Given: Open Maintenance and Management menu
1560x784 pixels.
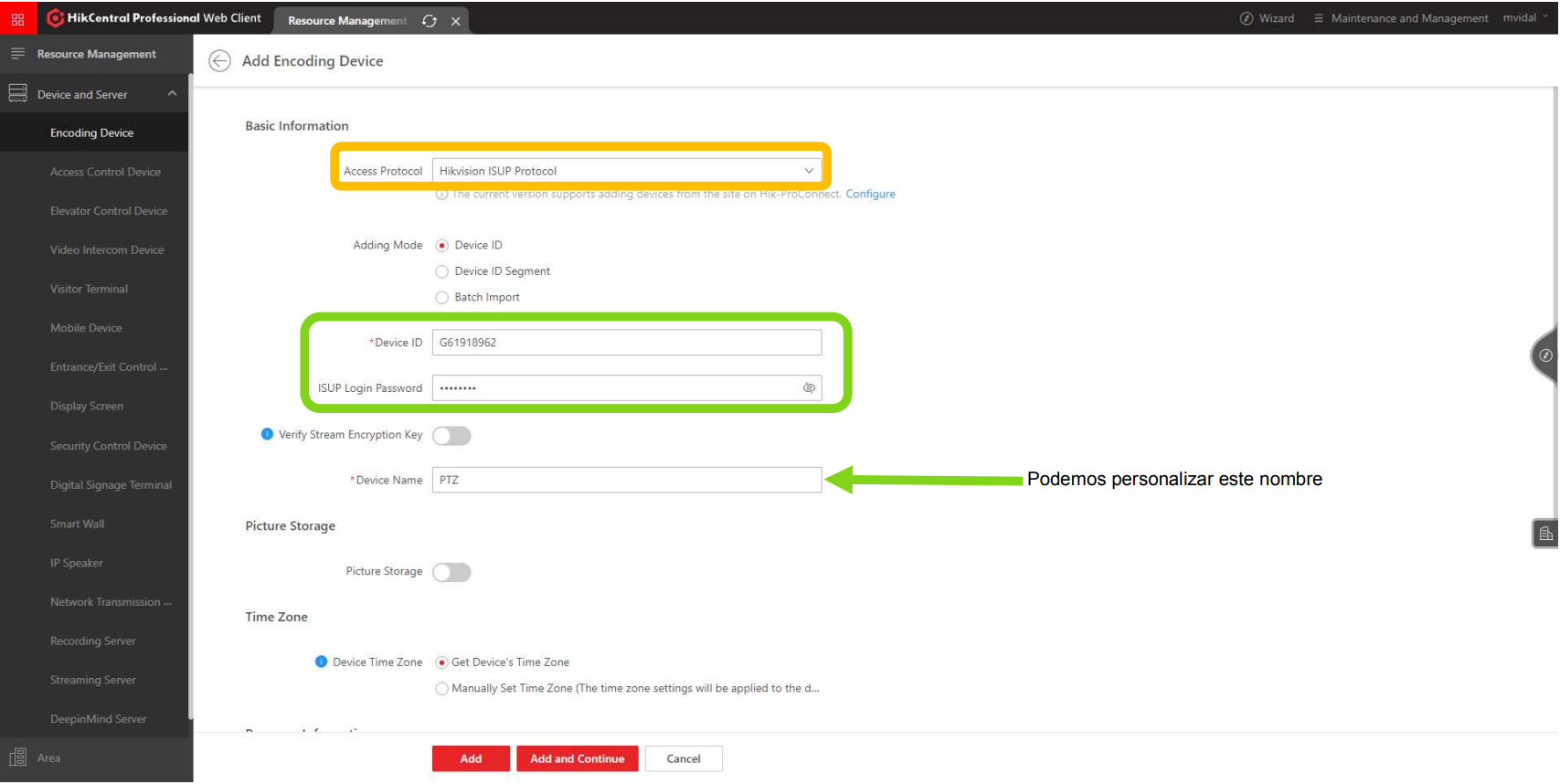Looking at the screenshot, I should click(x=1400, y=18).
